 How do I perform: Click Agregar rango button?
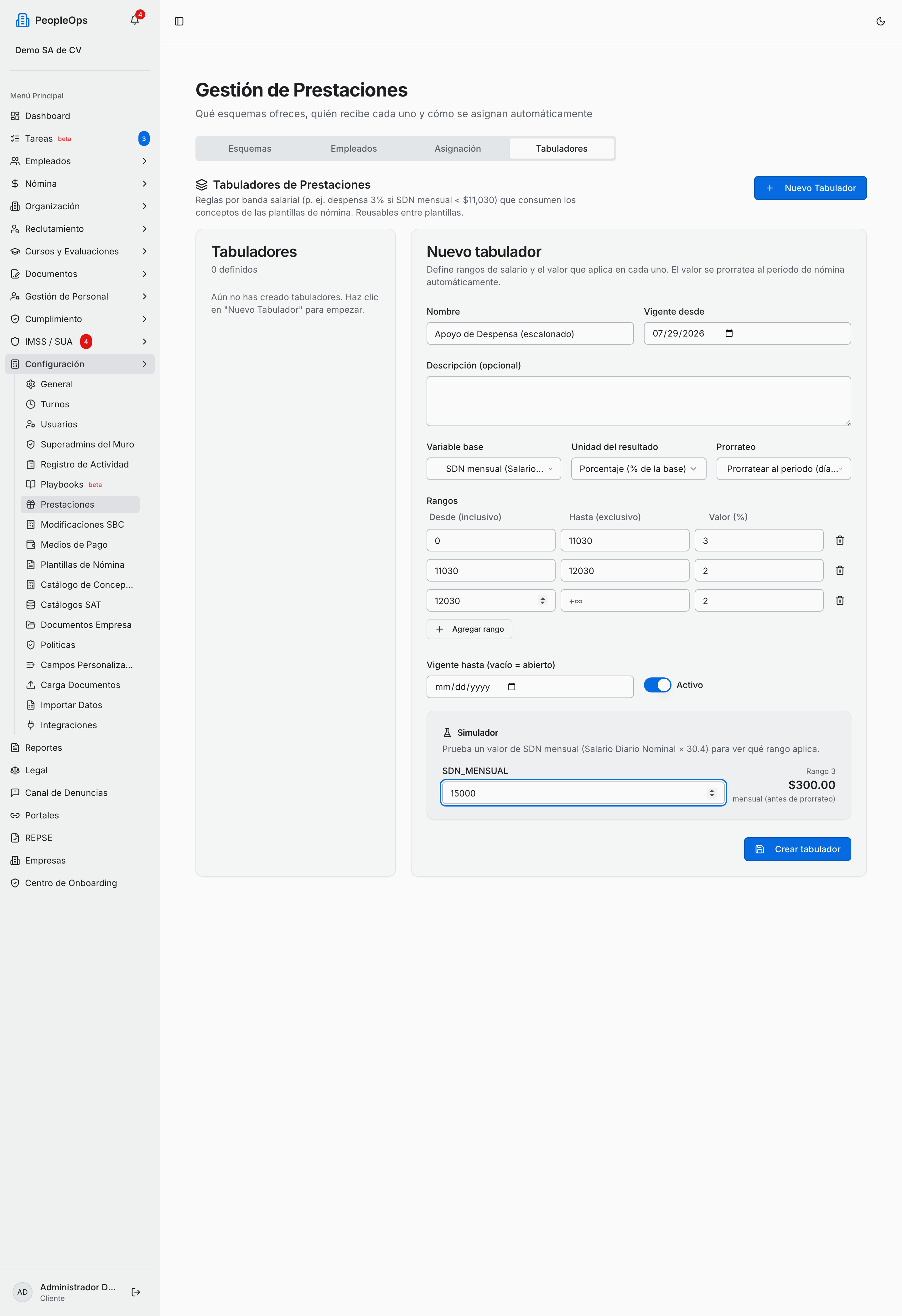tap(469, 629)
